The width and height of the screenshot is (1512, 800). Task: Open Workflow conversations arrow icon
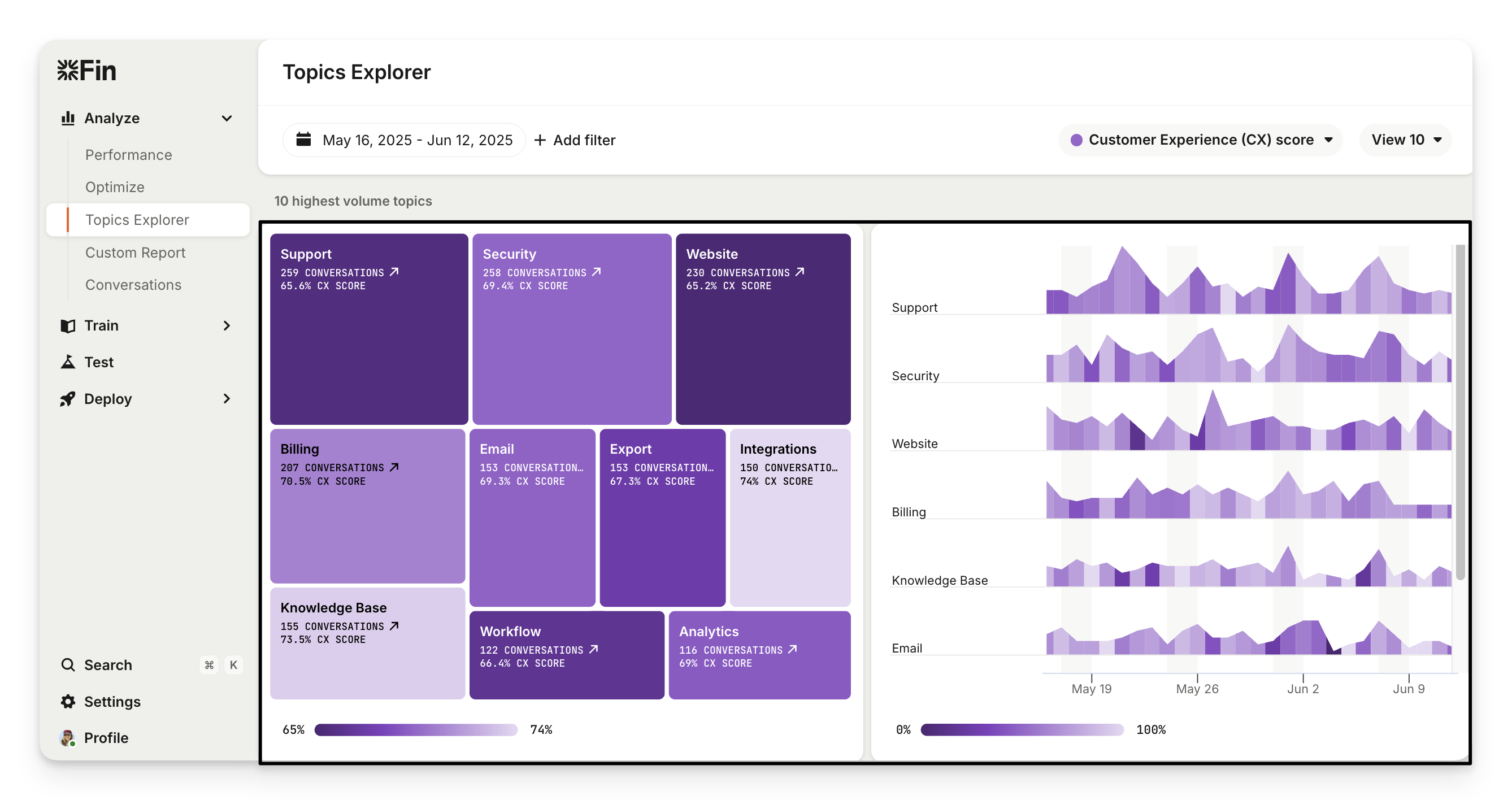[593, 649]
